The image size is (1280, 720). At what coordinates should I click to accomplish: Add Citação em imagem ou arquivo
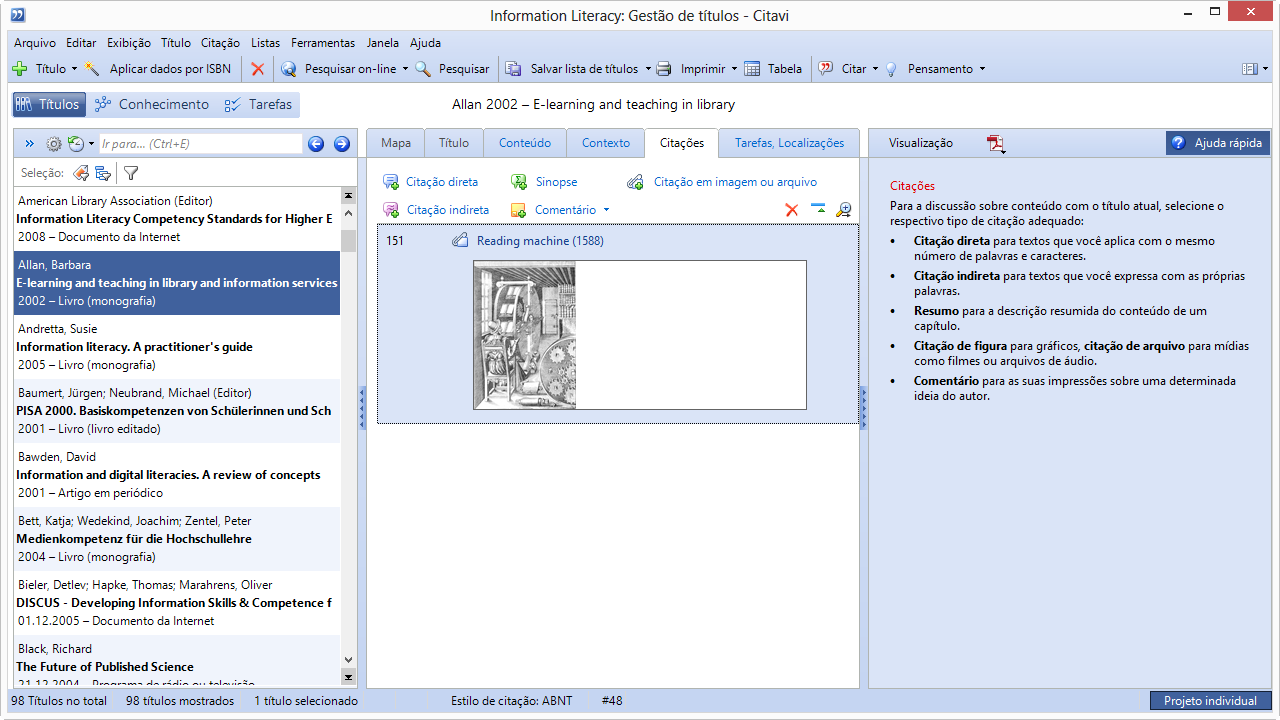pos(722,182)
